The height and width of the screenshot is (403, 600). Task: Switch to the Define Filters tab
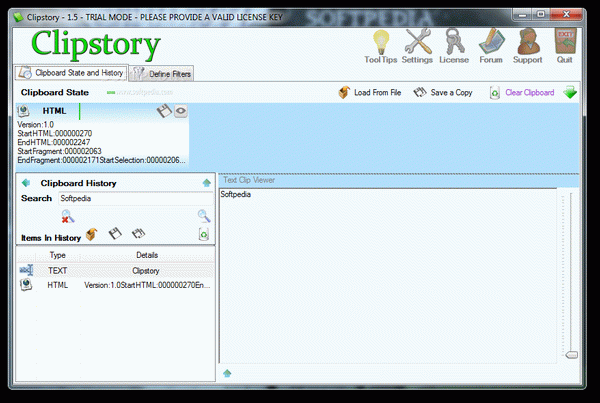[161, 73]
